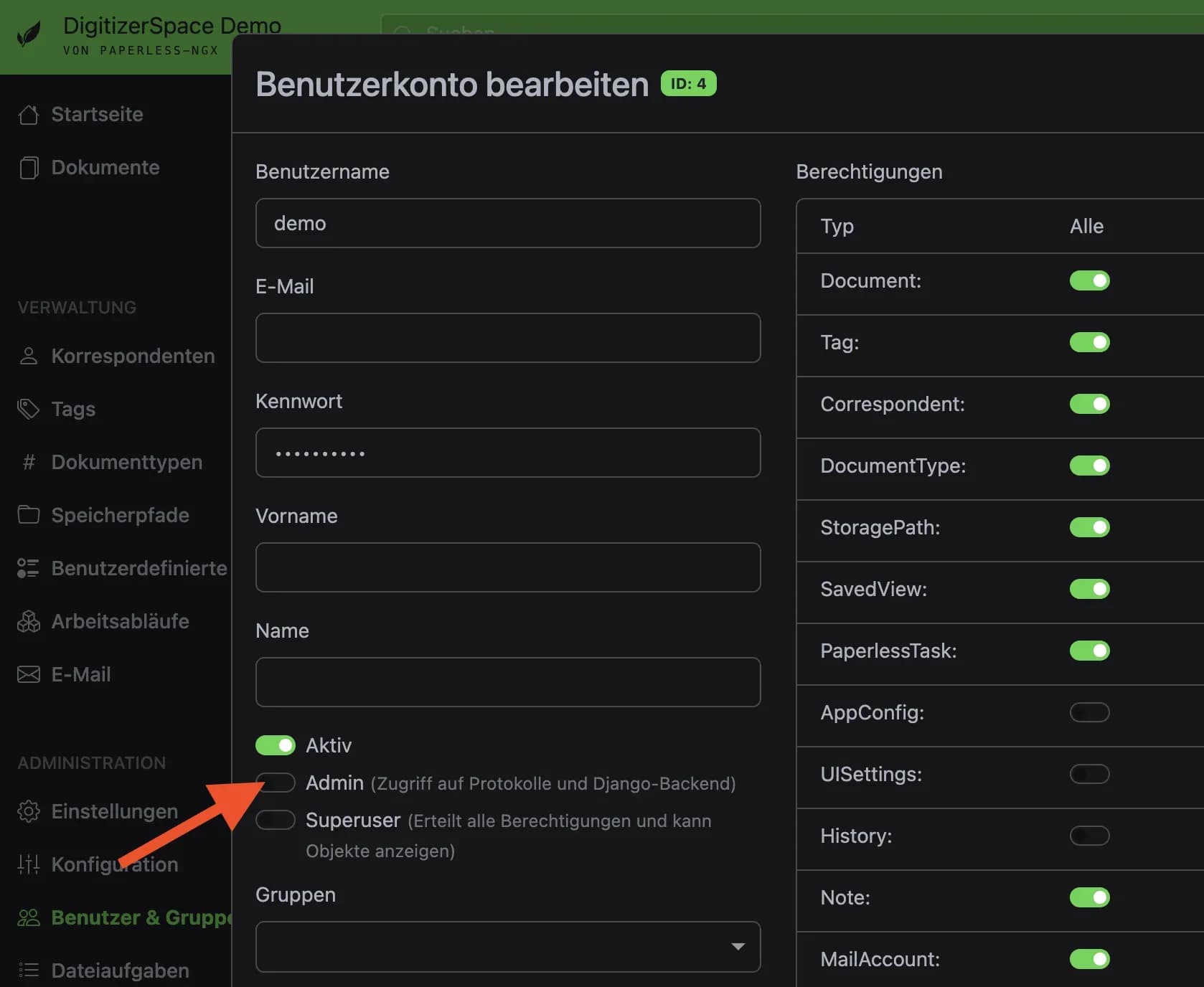Viewport: 1204px width, 987px height.
Task: Enable all UISettings permissions
Action: pyautogui.click(x=1089, y=774)
